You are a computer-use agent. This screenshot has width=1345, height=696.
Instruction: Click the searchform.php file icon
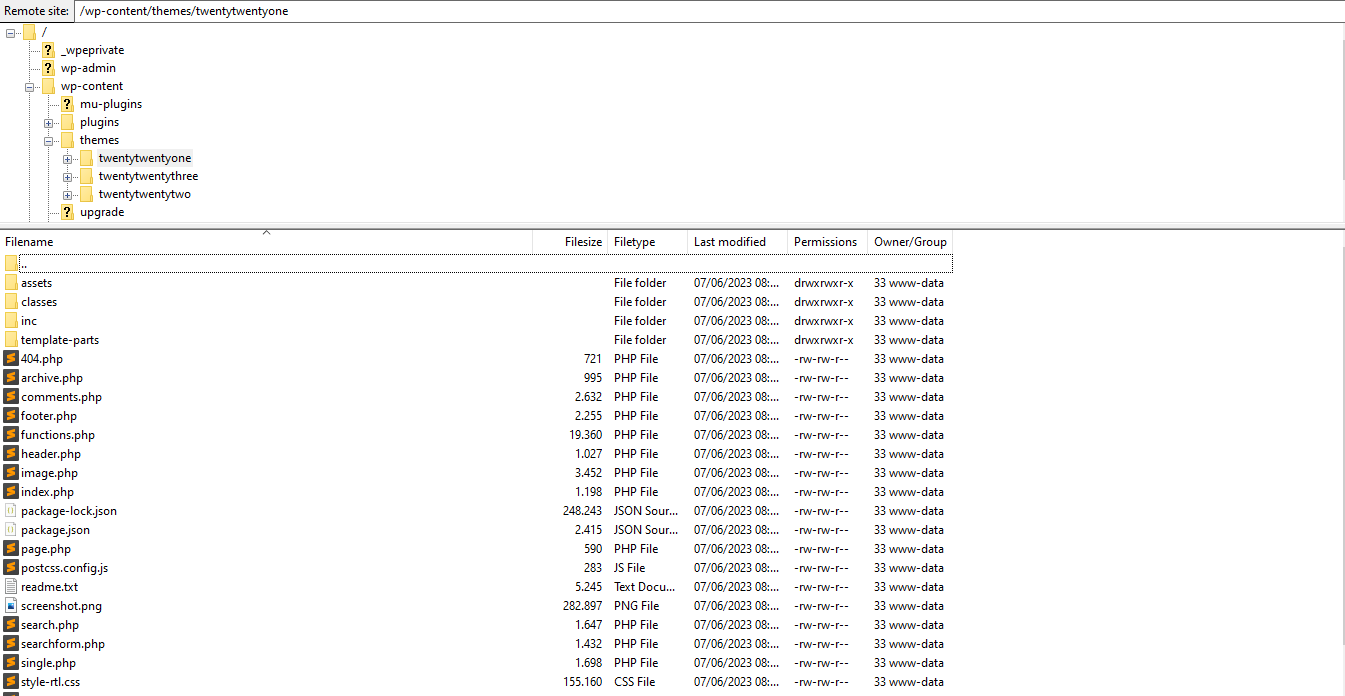[11, 644]
